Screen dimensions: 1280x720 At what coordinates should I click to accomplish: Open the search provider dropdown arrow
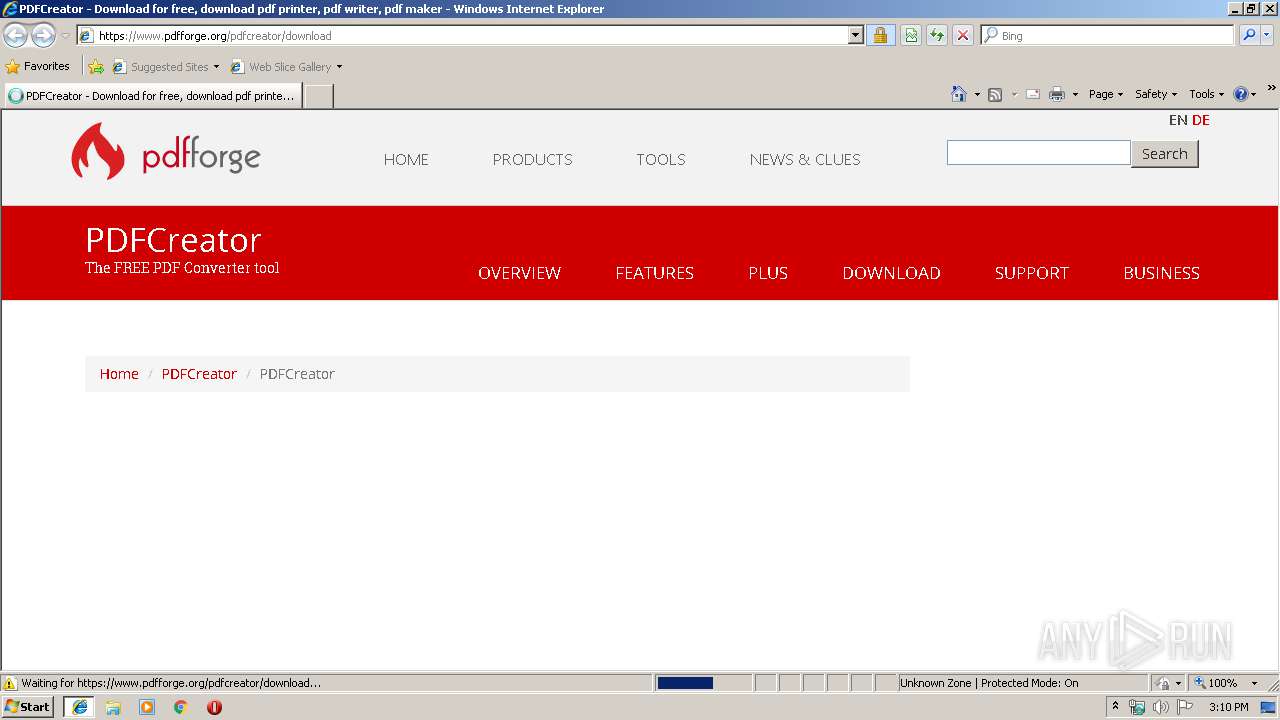(x=1267, y=36)
